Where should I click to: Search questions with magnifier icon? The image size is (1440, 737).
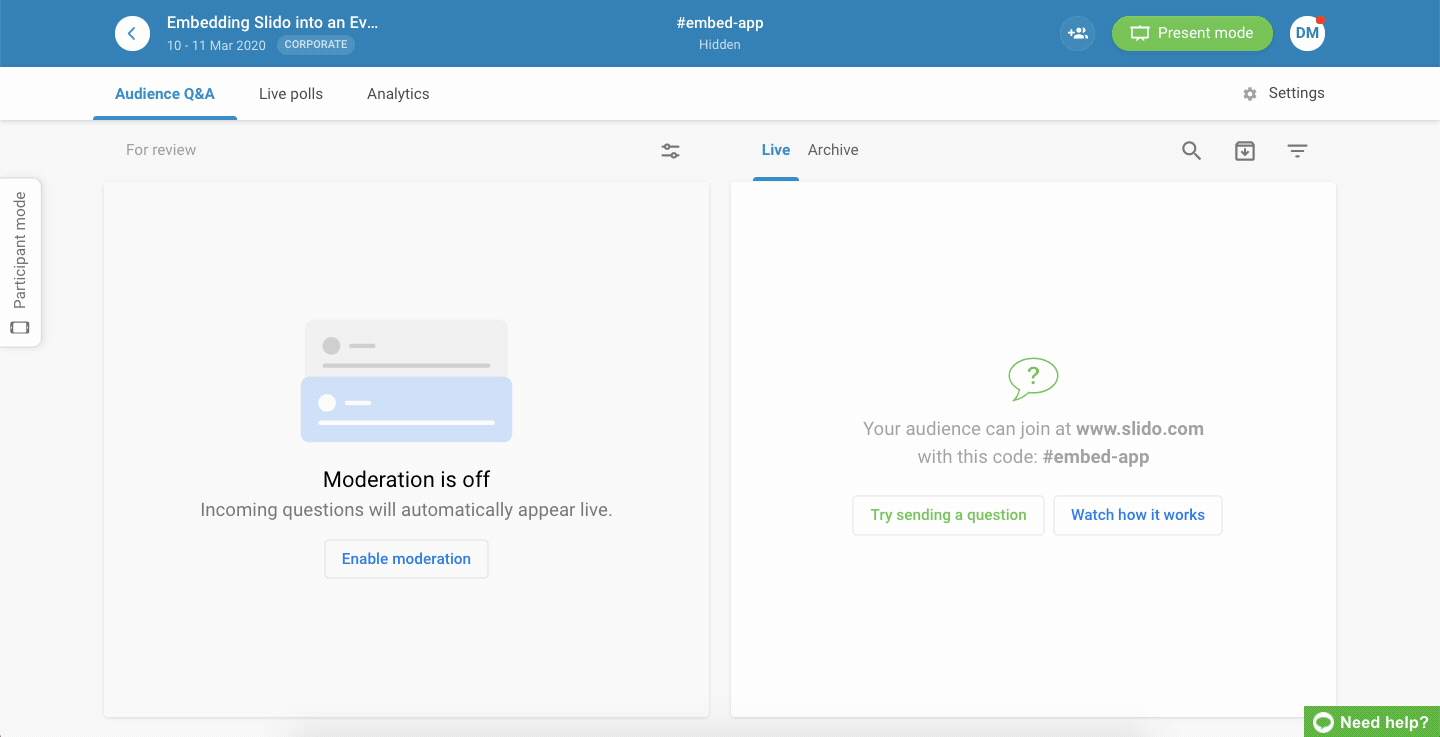coord(1191,151)
